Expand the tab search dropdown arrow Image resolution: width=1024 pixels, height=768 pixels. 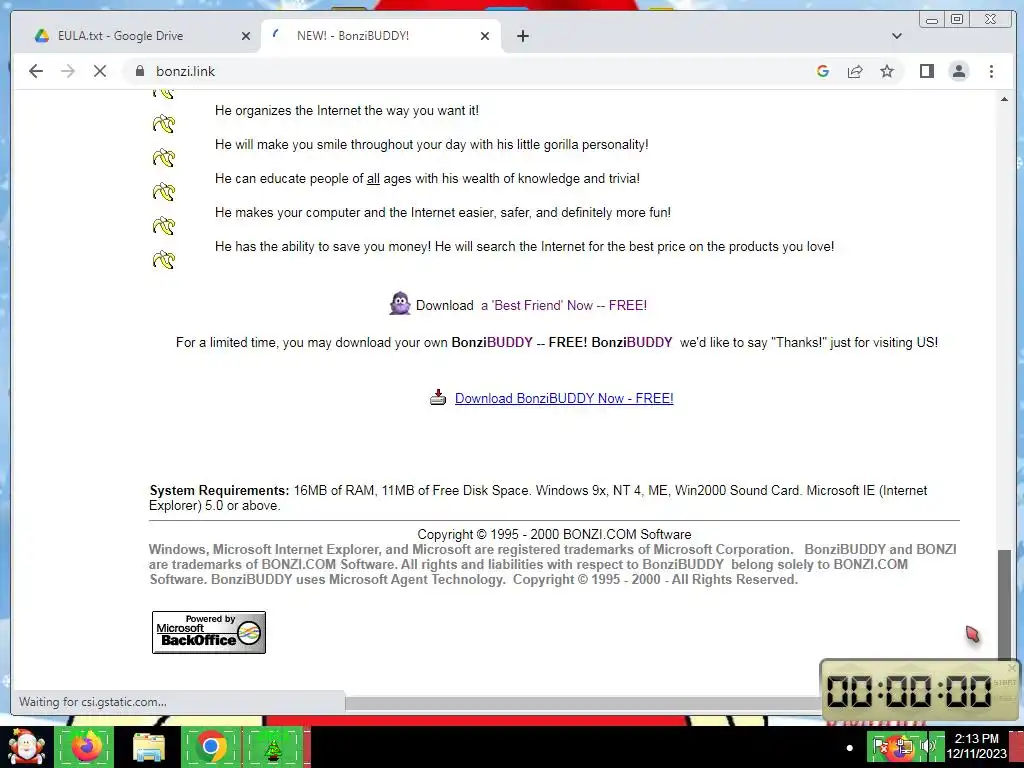897,36
